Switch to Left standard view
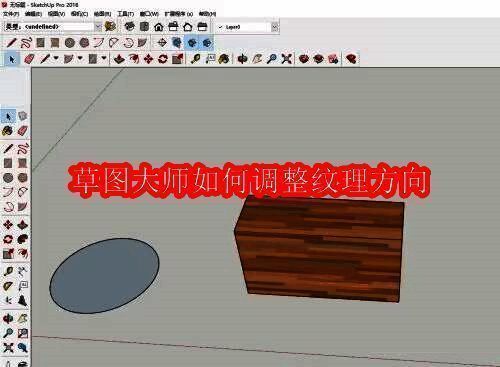The image size is (500, 367). pos(202,27)
